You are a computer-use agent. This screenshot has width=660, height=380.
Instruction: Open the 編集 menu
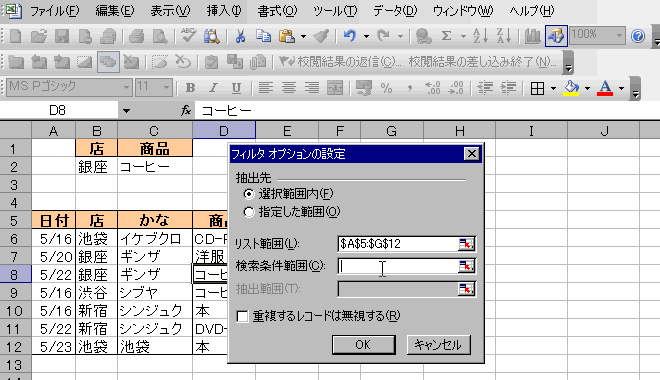[114, 11]
